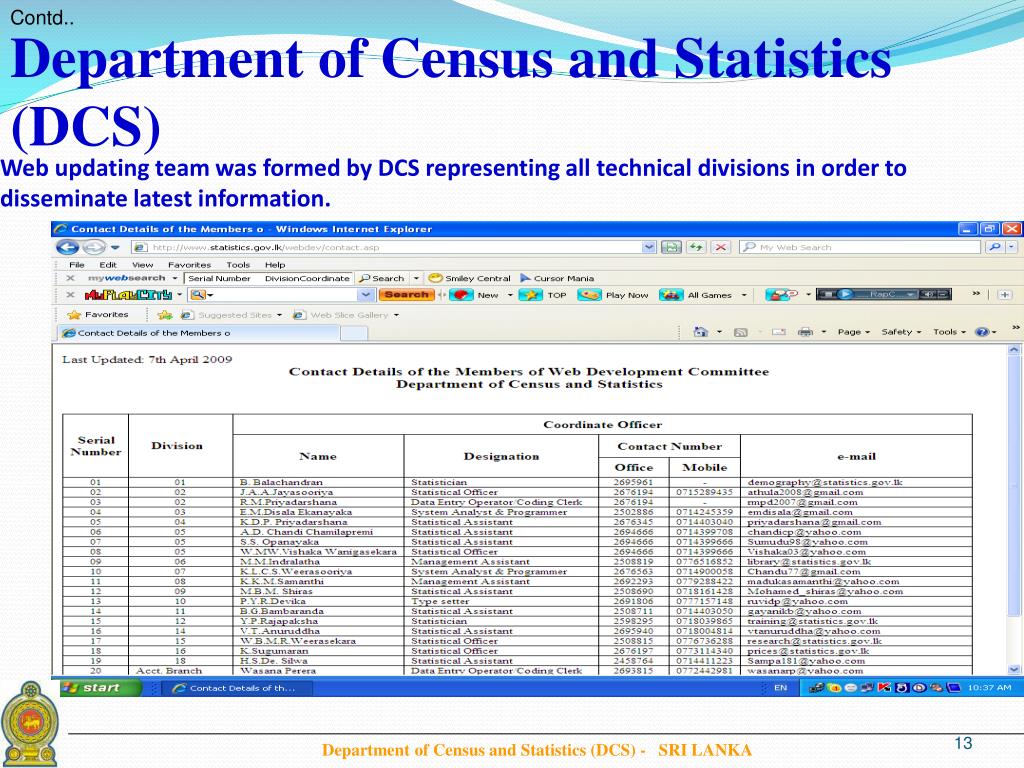This screenshot has height=768, width=1024.
Task: Open Suggested Sites link
Action: [x=231, y=315]
